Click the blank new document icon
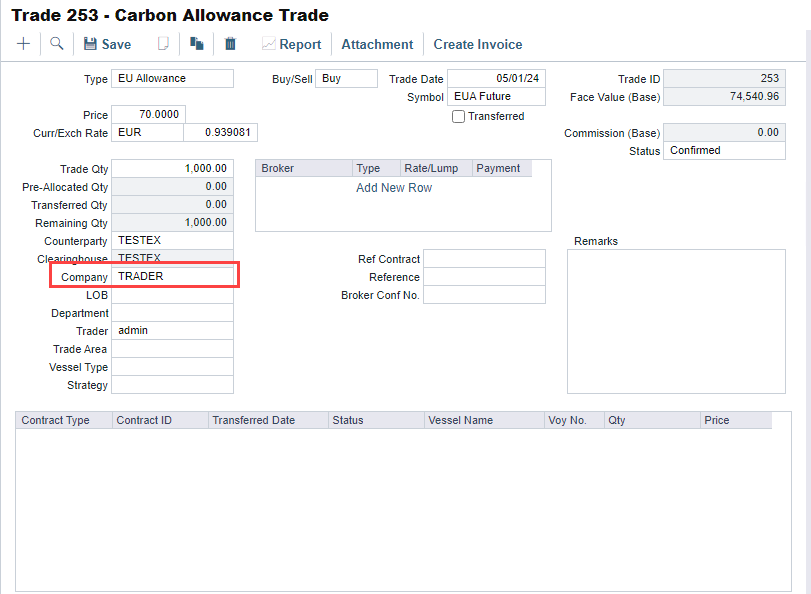The height and width of the screenshot is (594, 811). pyautogui.click(x=164, y=44)
